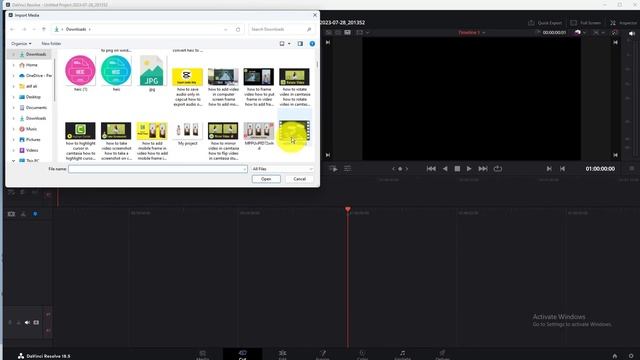
Task: Open the viewer options lines icon
Action: tap(347, 169)
